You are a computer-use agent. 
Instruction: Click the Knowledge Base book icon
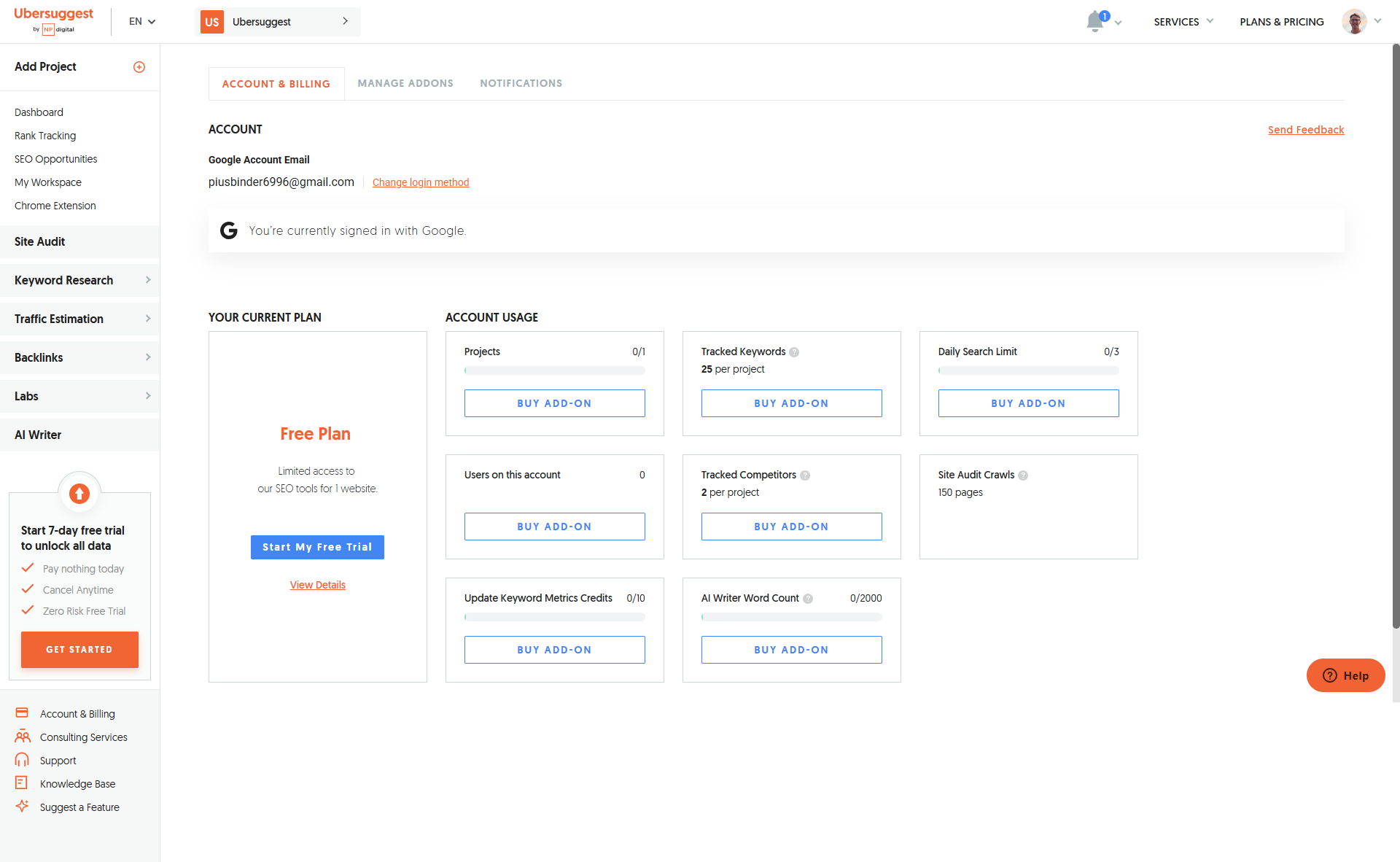[x=22, y=783]
